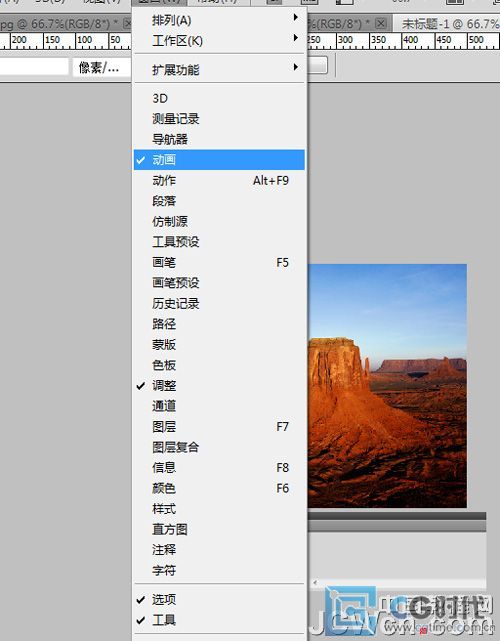
Task: Show the 字符 panel
Action: click(219, 570)
